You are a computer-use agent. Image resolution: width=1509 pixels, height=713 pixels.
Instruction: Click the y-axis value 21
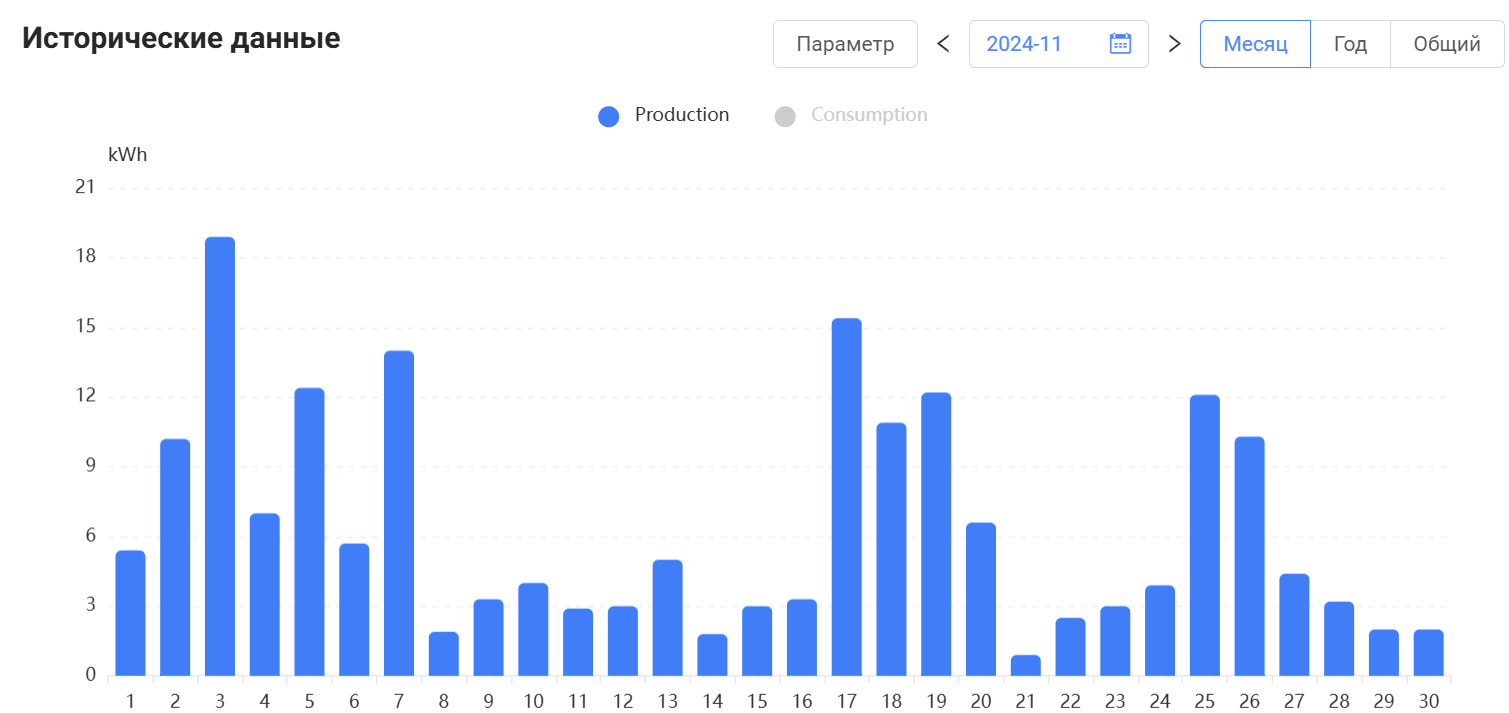point(86,187)
